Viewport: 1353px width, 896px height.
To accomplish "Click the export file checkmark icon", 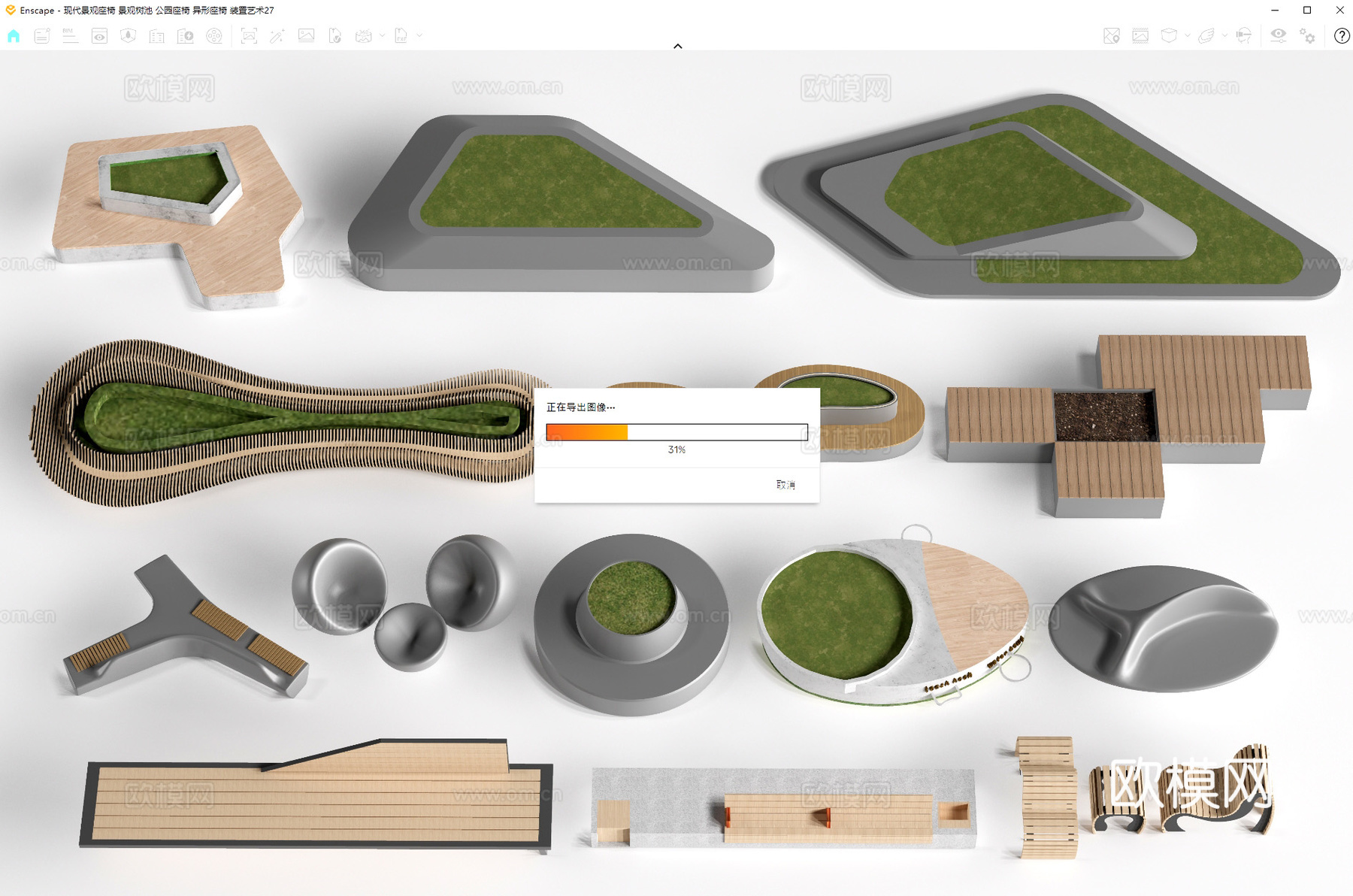I will pyautogui.click(x=334, y=35).
